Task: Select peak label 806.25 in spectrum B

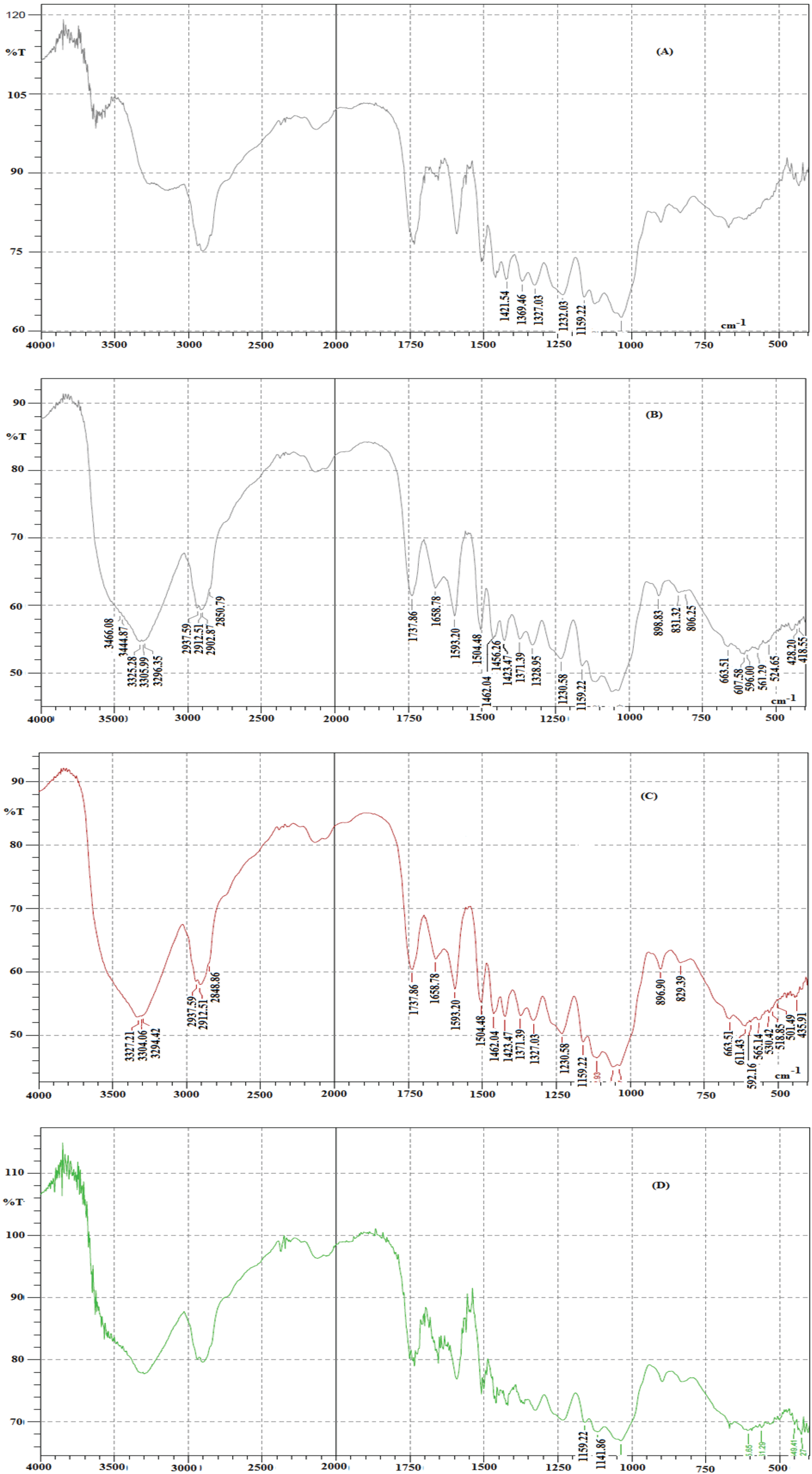Action: (x=691, y=619)
